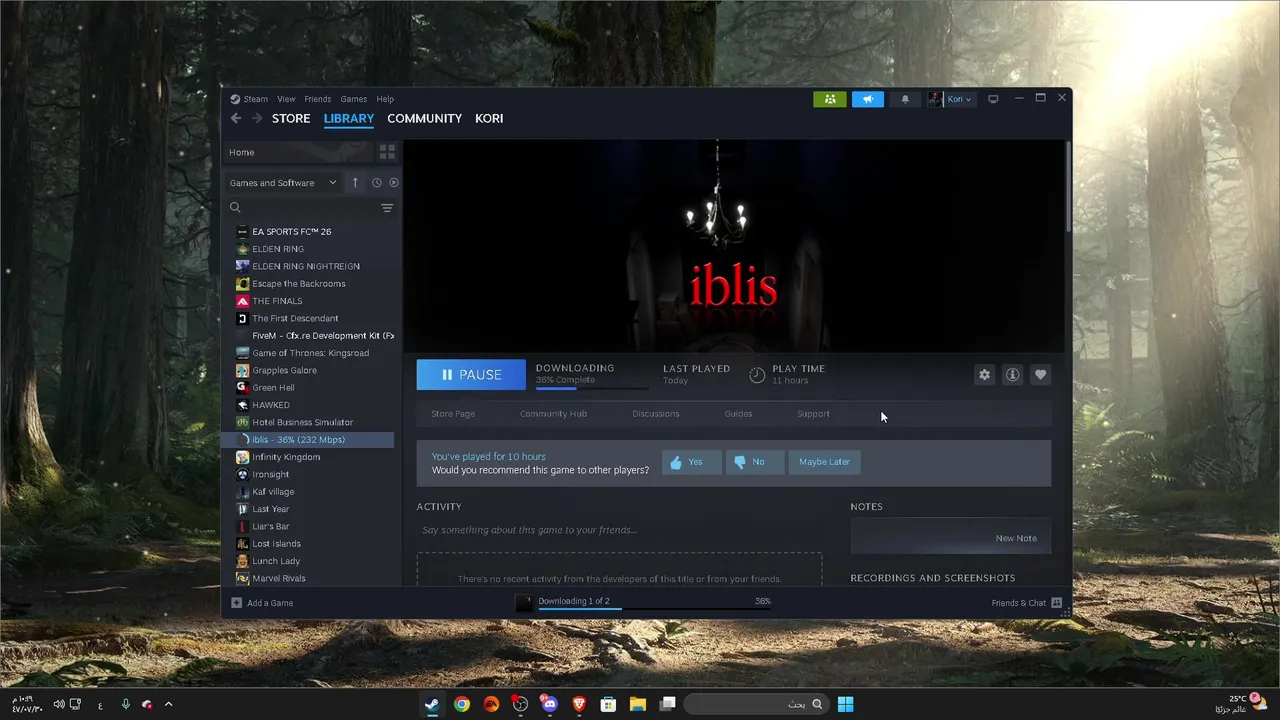This screenshot has height=720, width=1280.
Task: Show iblis game info icon
Action: point(1013,374)
